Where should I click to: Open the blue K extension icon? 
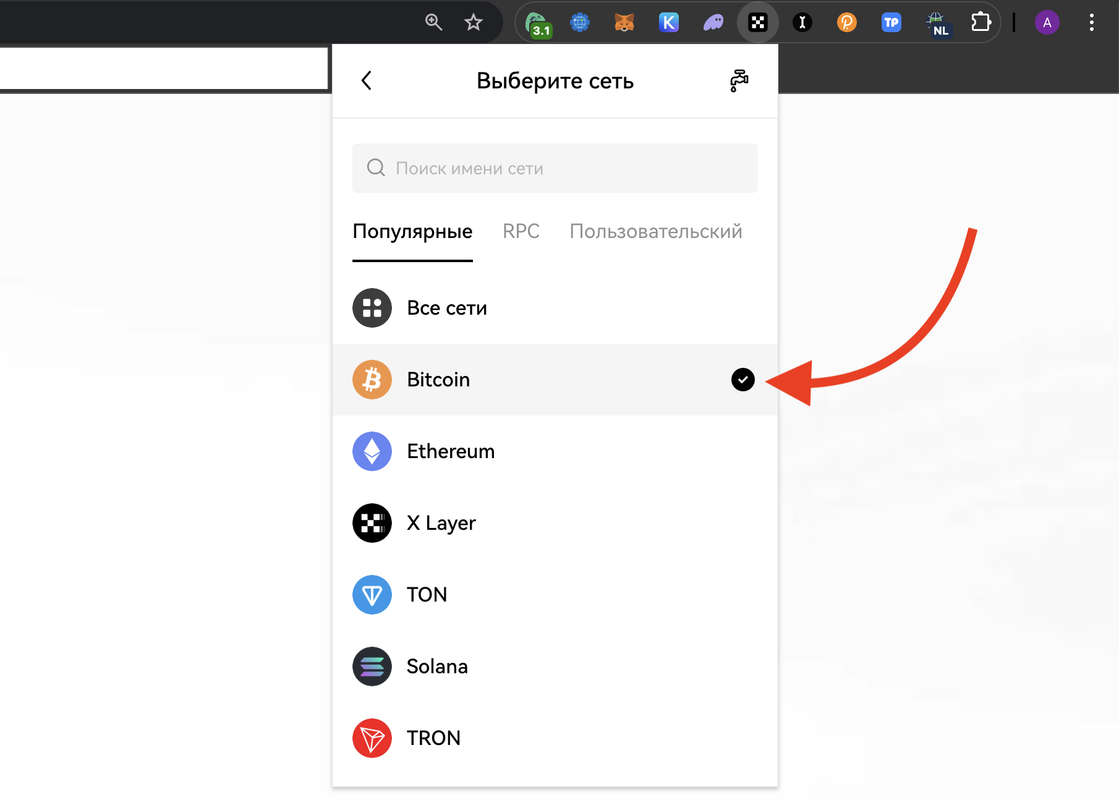pos(669,23)
